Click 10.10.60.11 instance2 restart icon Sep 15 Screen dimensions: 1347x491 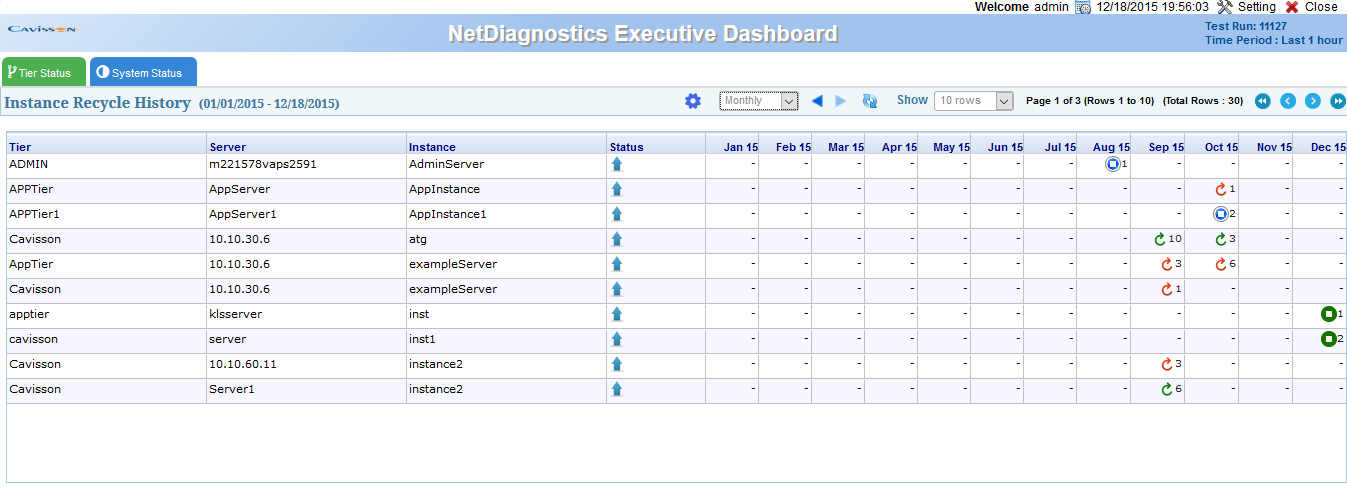coord(1166,364)
